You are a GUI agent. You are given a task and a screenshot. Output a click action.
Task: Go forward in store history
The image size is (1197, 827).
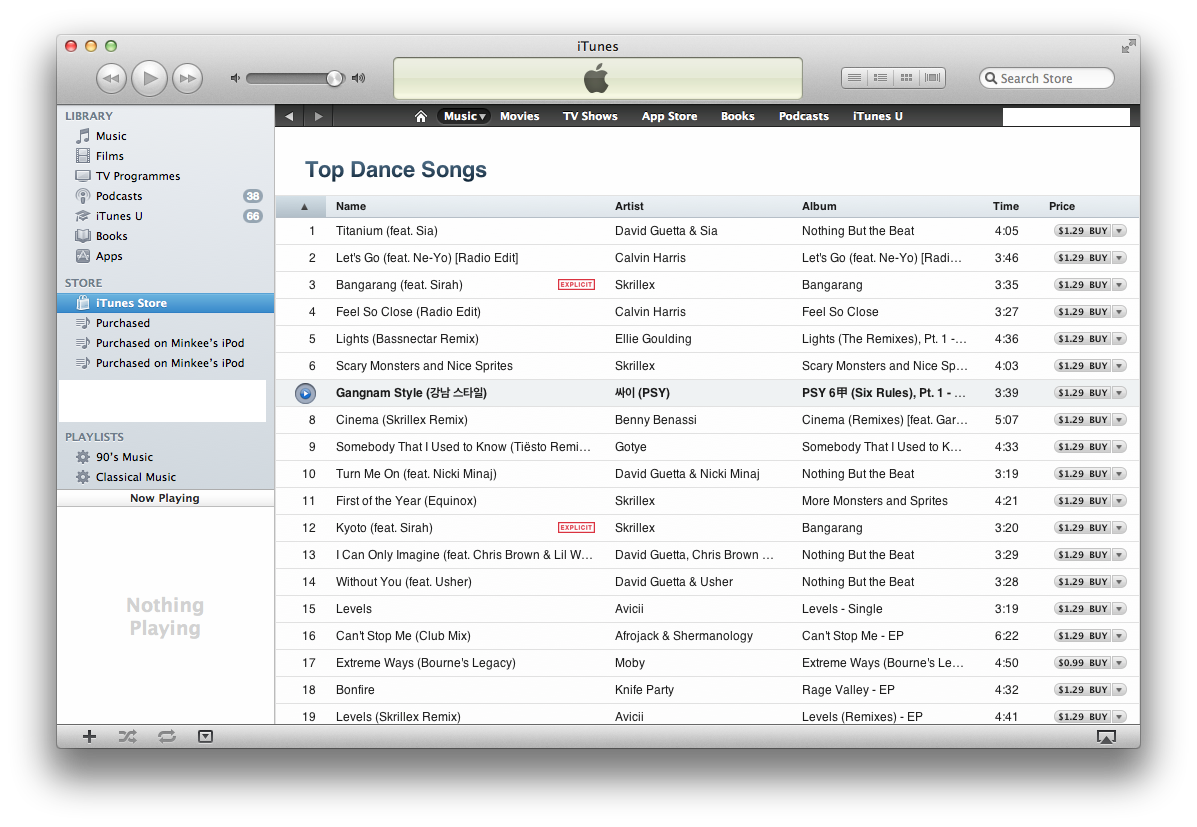pos(318,116)
